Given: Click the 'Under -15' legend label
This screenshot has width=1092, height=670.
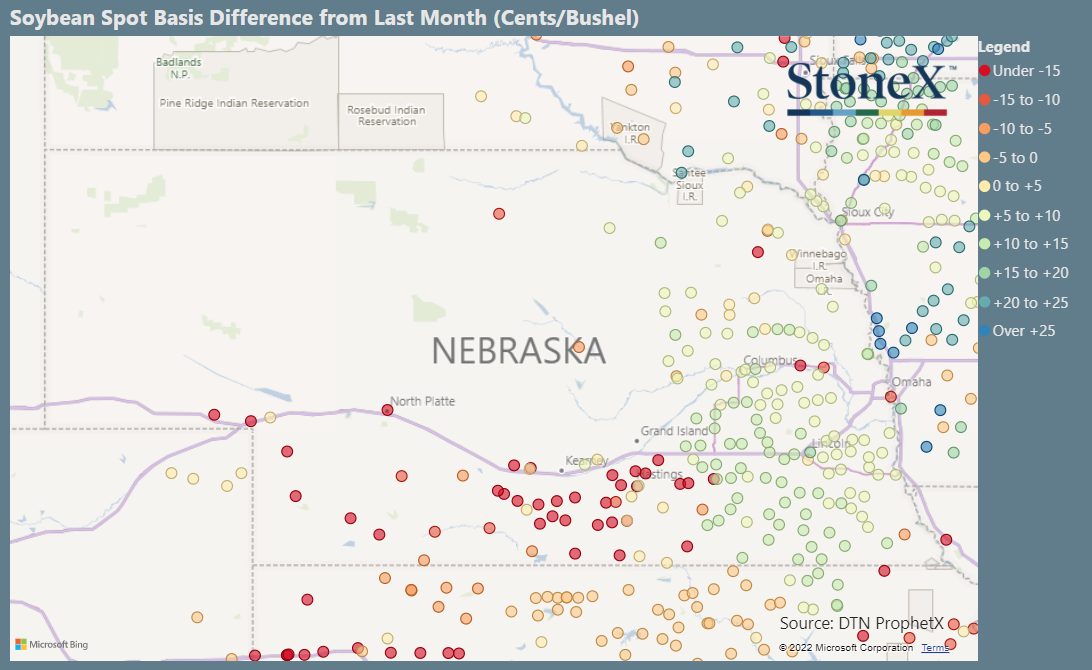Looking at the screenshot, I should tap(1027, 70).
